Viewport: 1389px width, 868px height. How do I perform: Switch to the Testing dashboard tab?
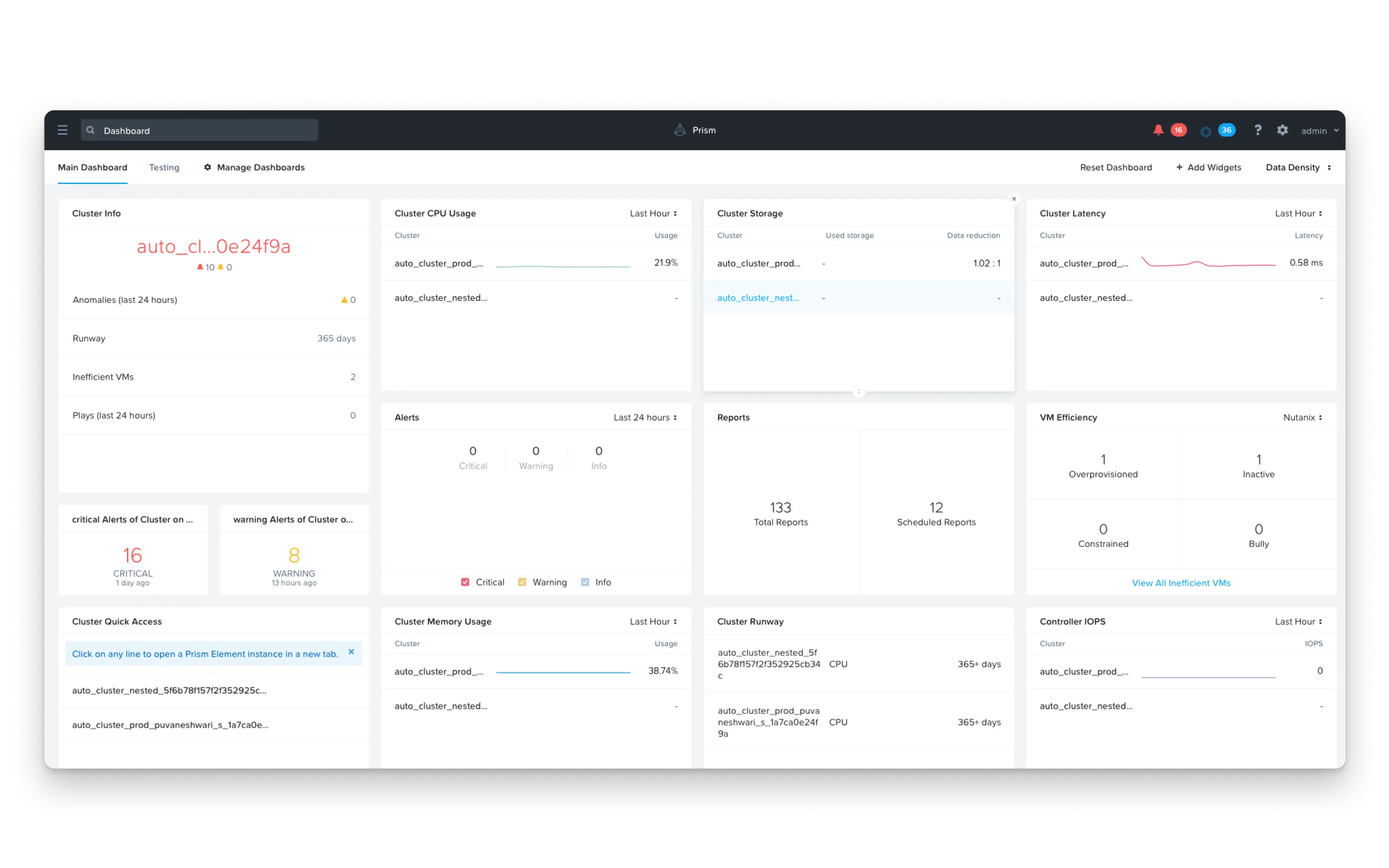click(x=164, y=167)
